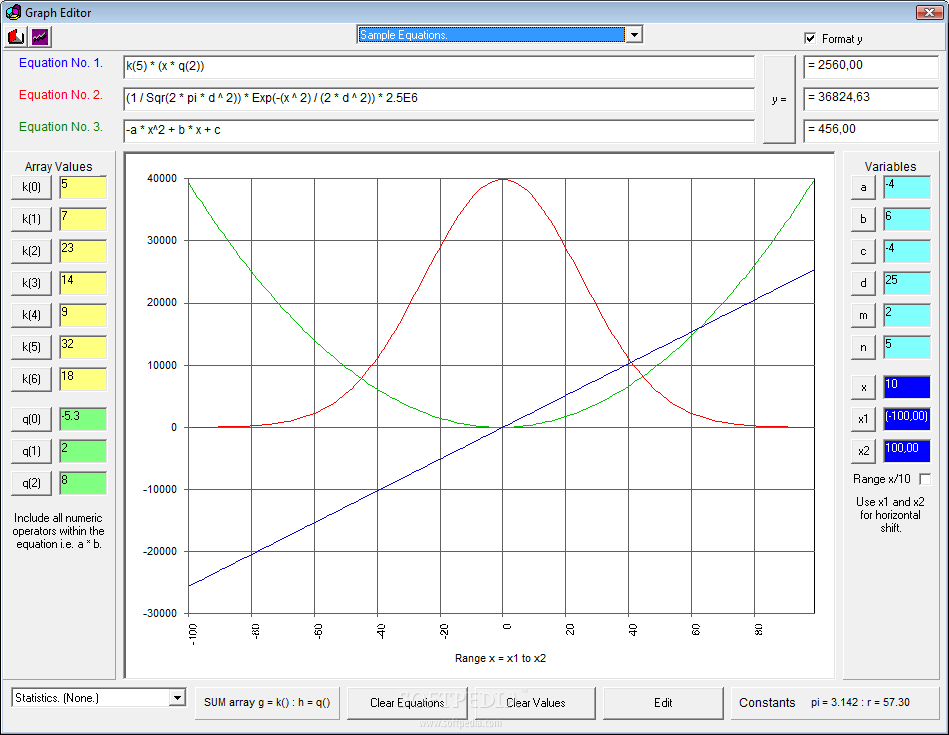949x735 pixels.
Task: Click the Clear Values button
Action: 536,703
